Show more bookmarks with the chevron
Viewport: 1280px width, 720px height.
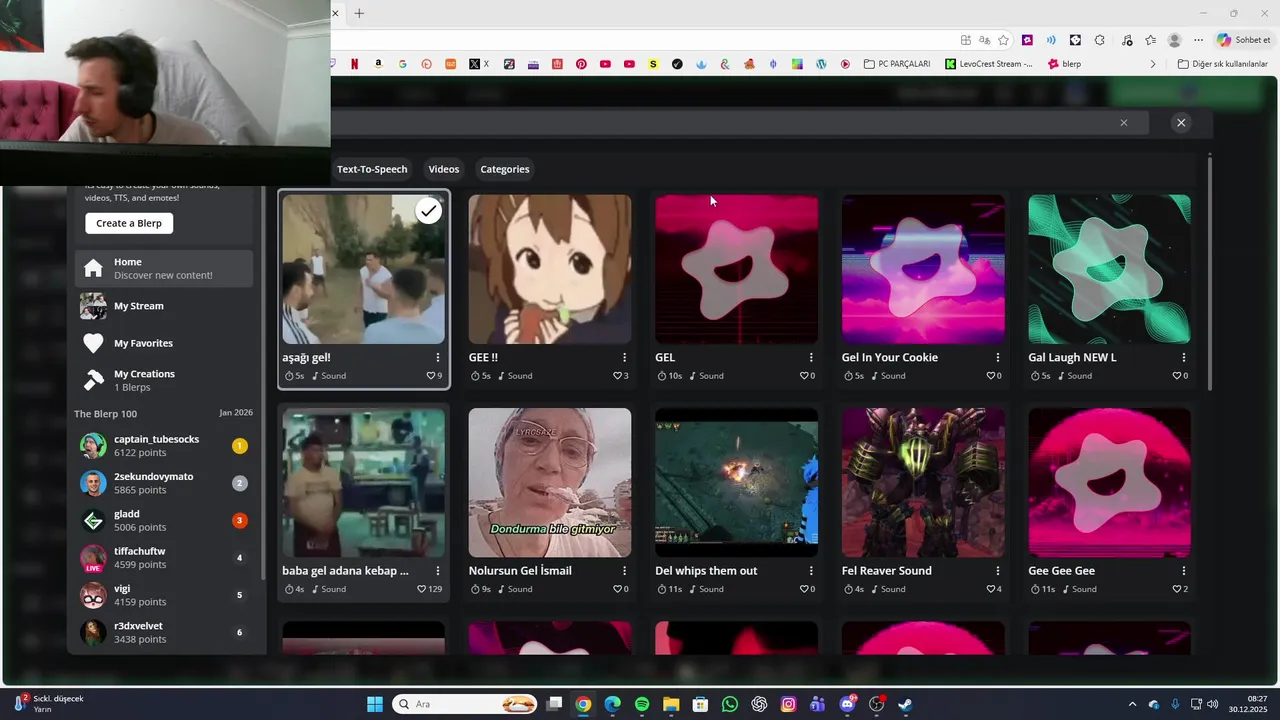pos(1153,64)
